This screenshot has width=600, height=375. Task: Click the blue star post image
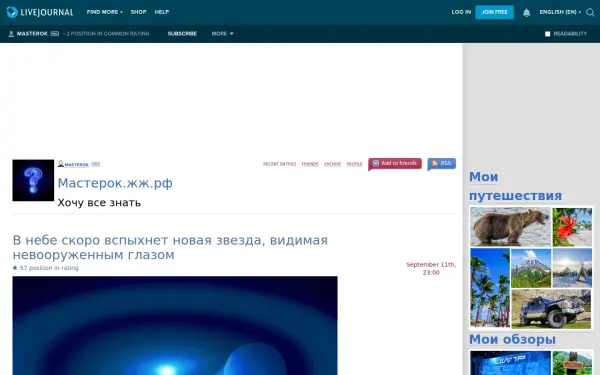click(175, 326)
